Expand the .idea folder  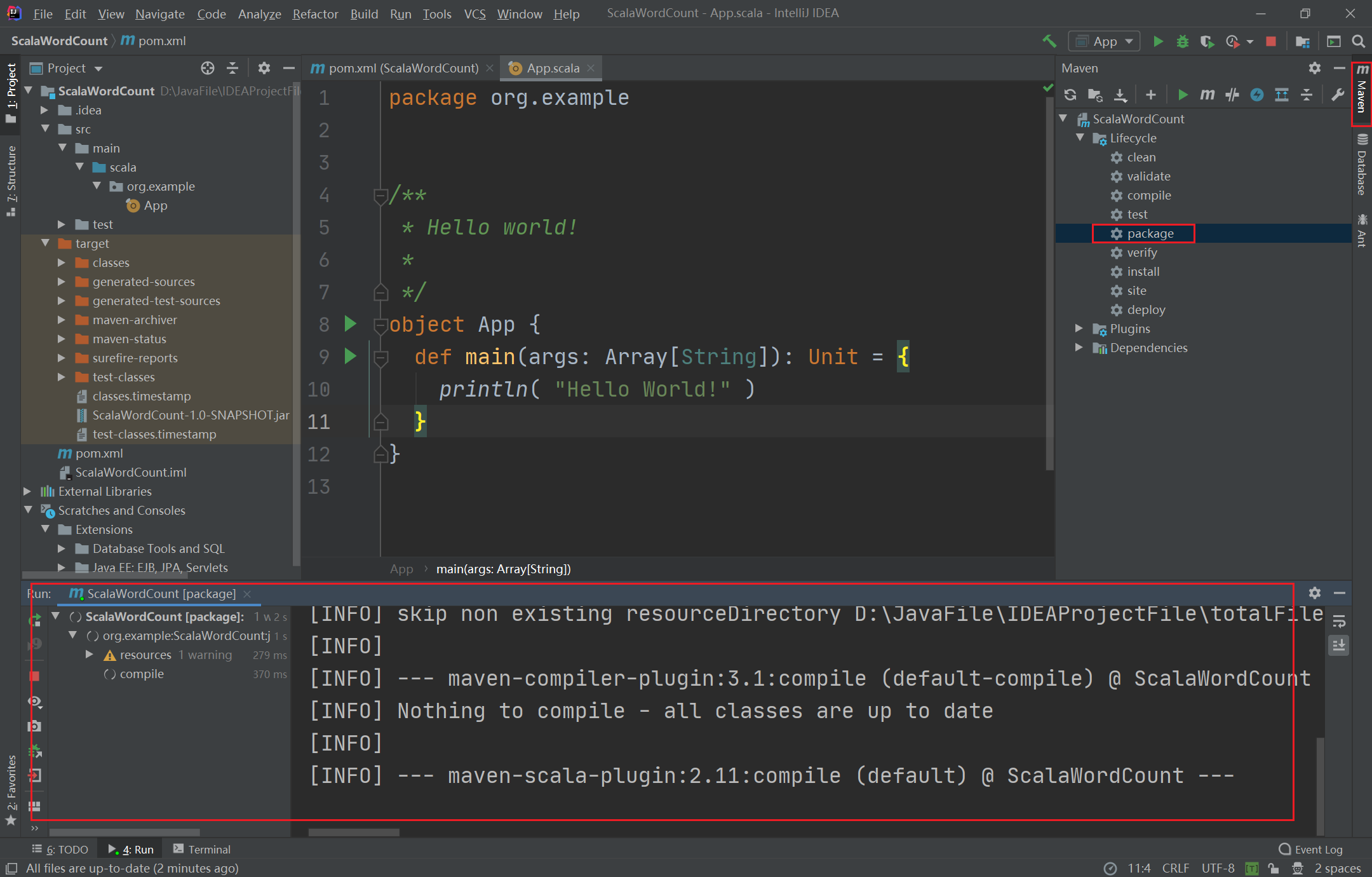[45, 110]
